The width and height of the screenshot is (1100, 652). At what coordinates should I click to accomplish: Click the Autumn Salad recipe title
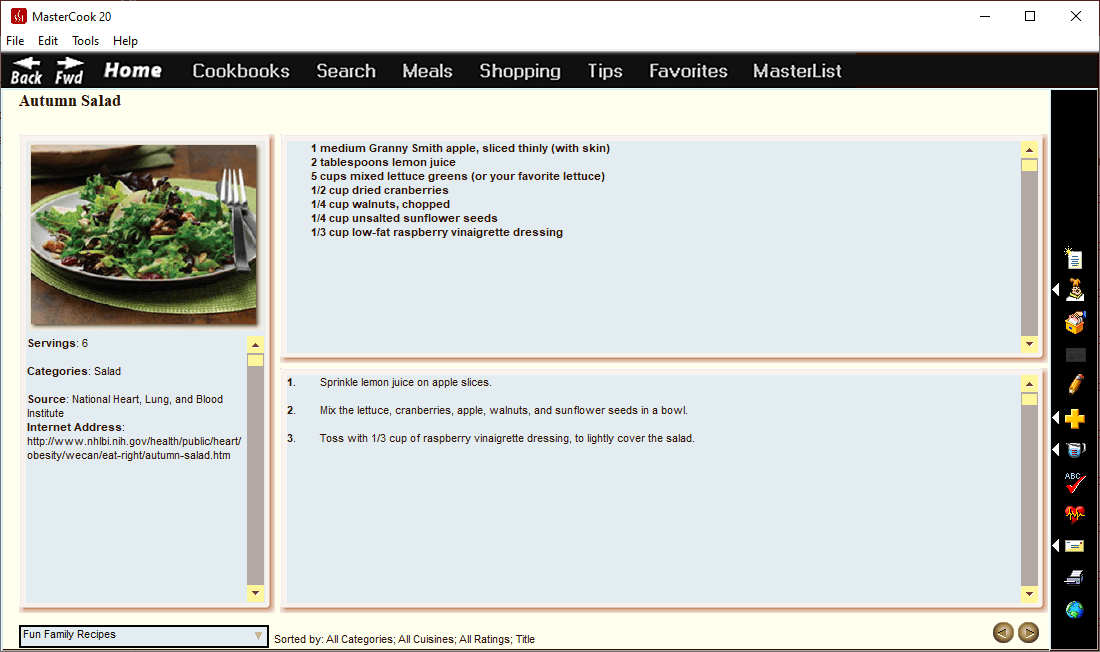pyautogui.click(x=70, y=100)
